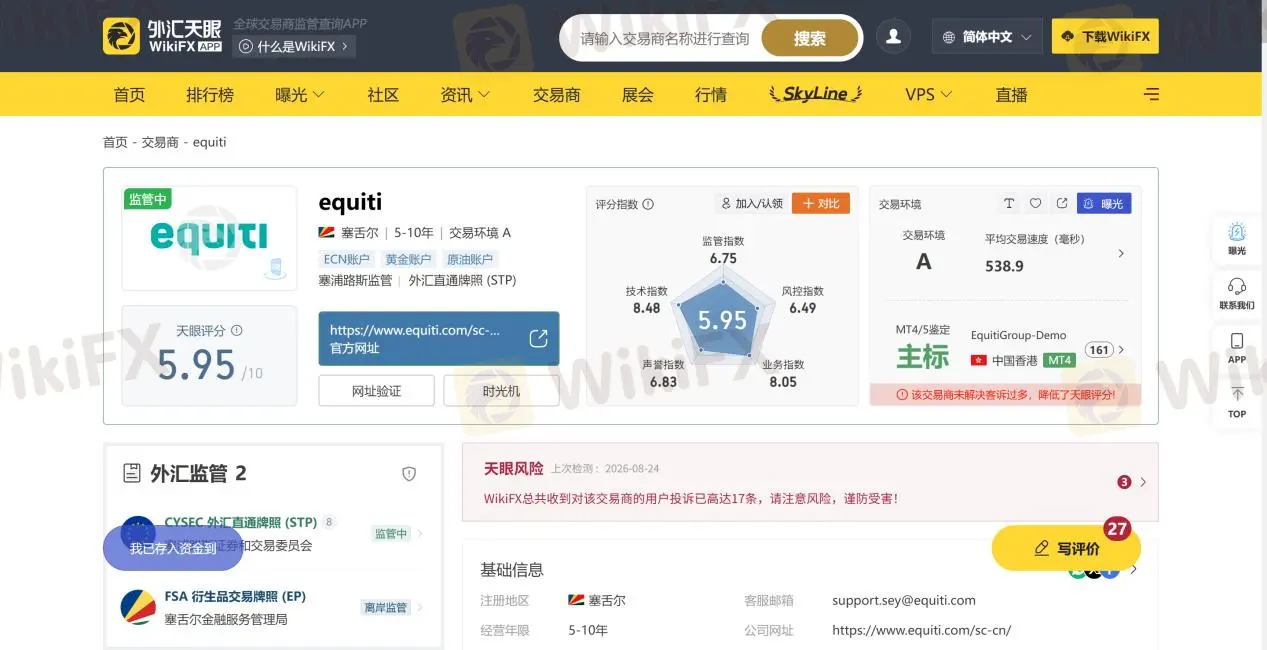
Task: Click the T text icon in 交易环境 panel
Action: coord(1009,203)
